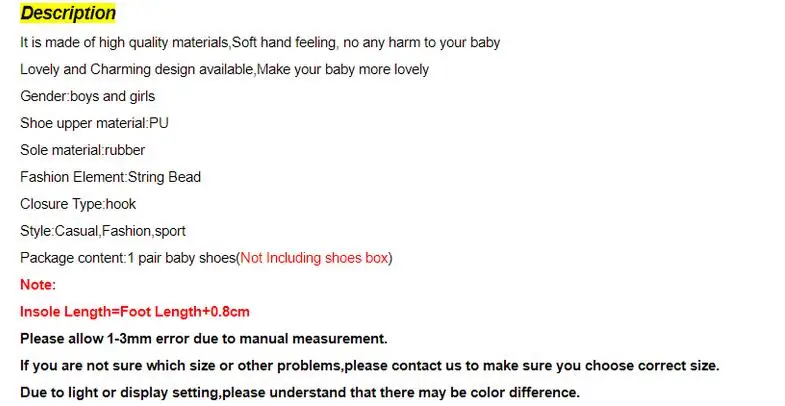The width and height of the screenshot is (785, 406).
Task: Click the please contact us sentence
Action: click(369, 366)
